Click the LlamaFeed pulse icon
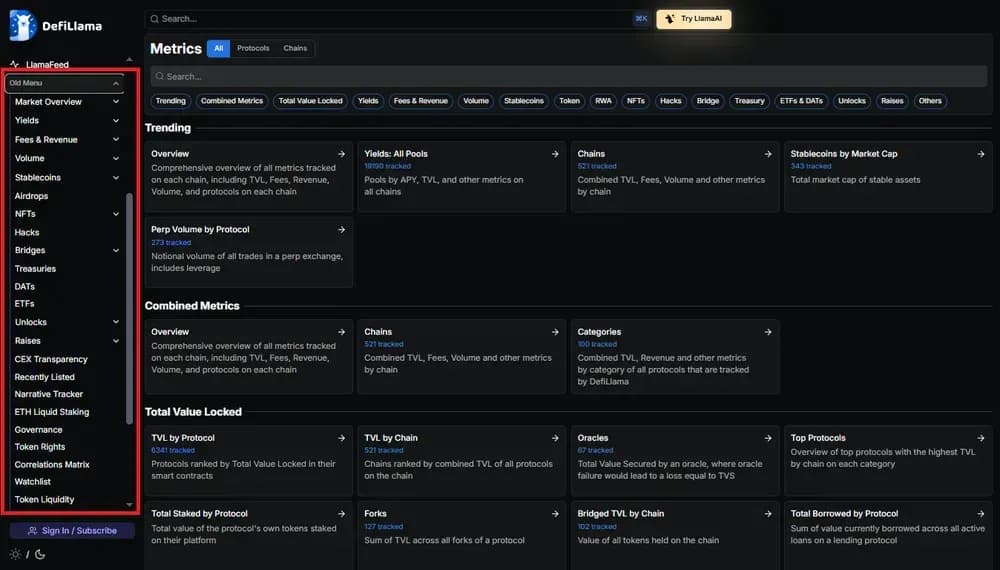1000x570 pixels. (14, 65)
